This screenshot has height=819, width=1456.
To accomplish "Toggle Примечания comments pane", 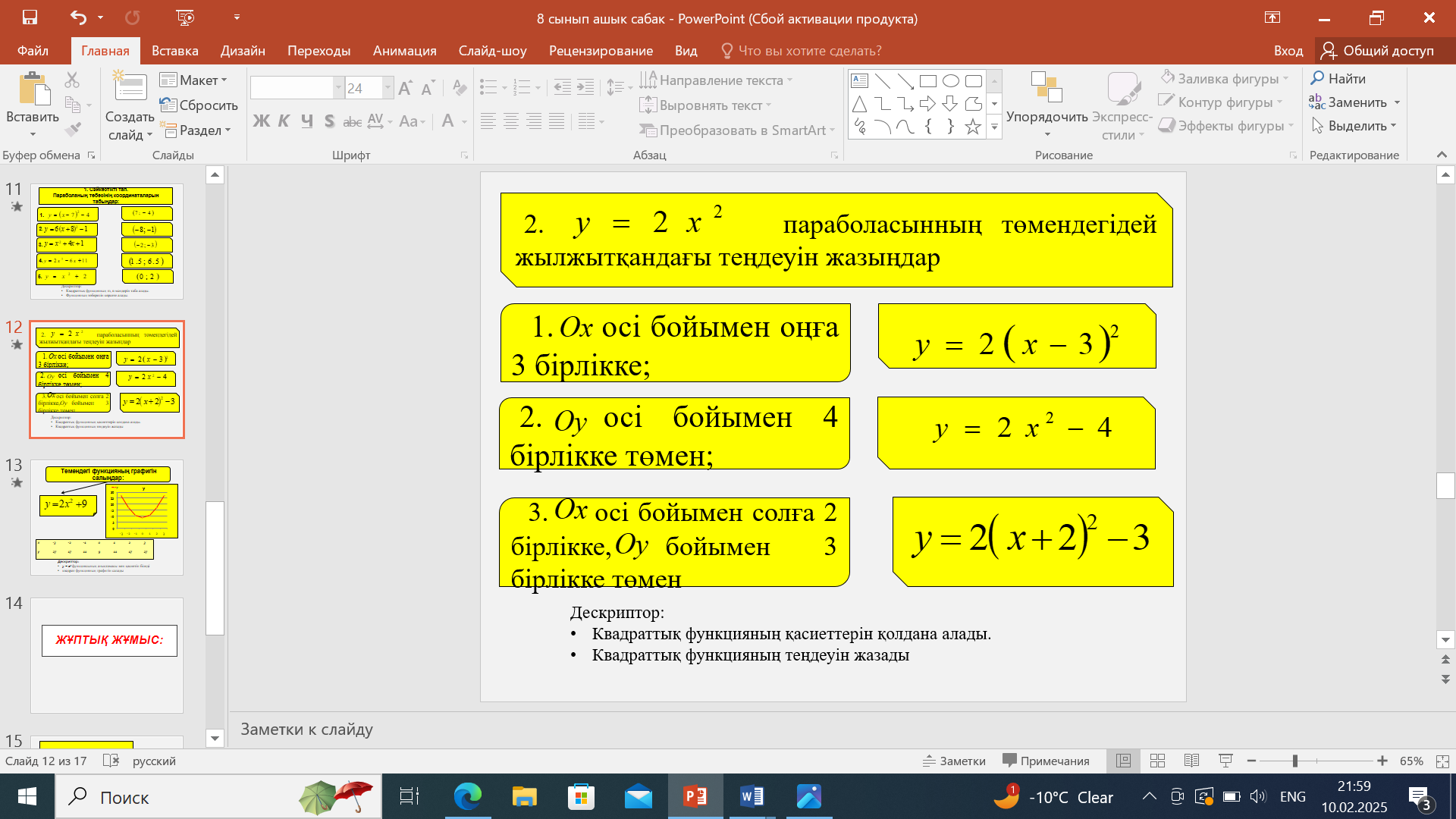I will [x=1046, y=761].
